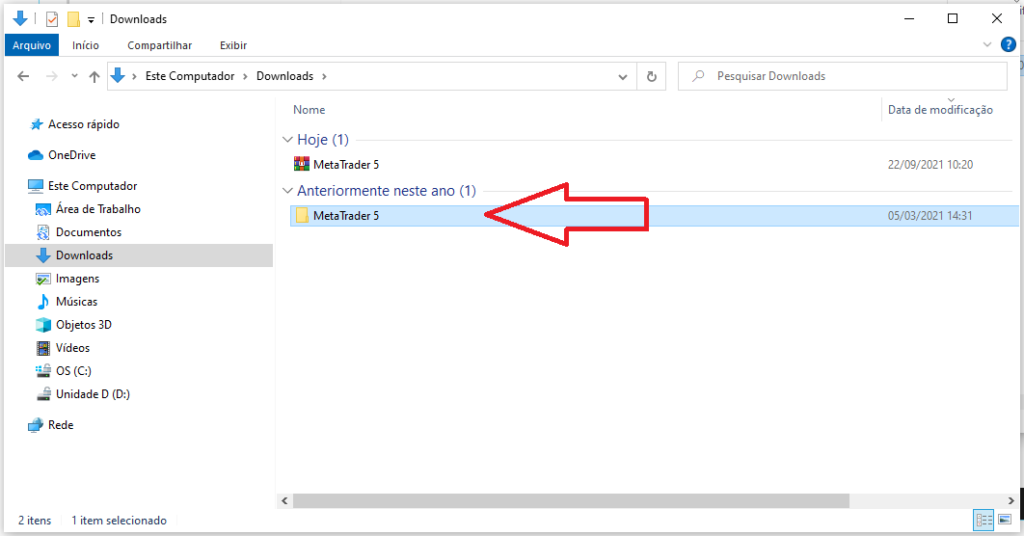Click the Back navigation arrow

pos(24,76)
